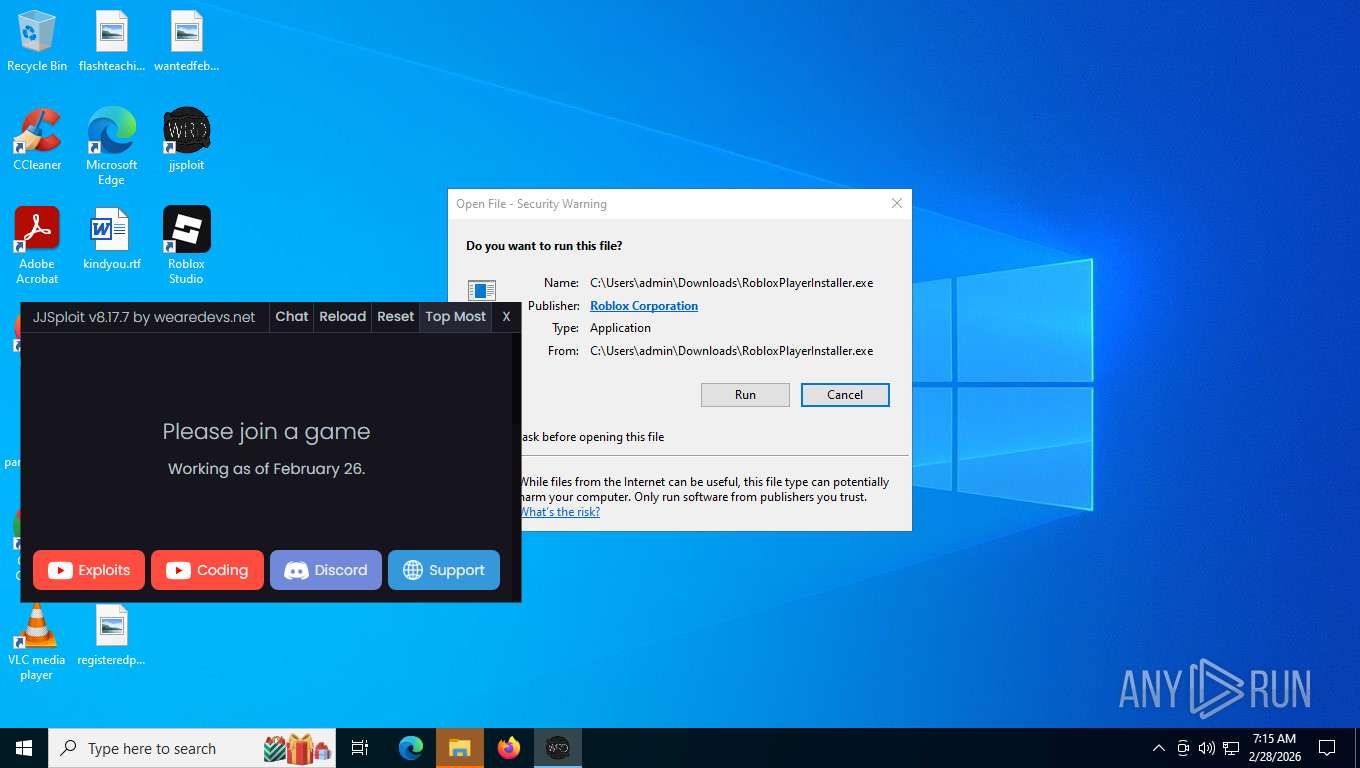The width and height of the screenshot is (1360, 768).
Task: Select the registeredp... image file icon
Action: tap(112, 635)
